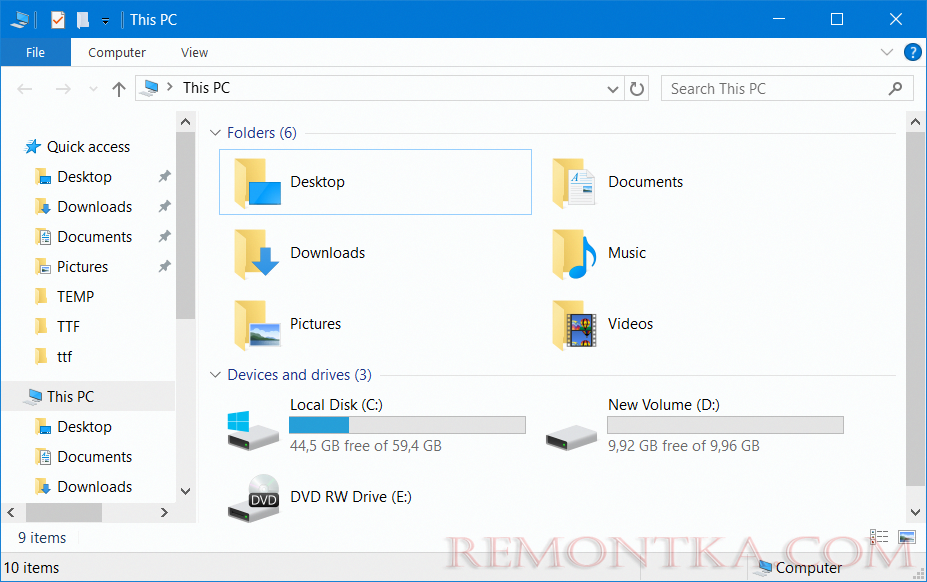Unpin Downloads via its pin icon
This screenshot has height=582, width=927.
pos(164,206)
